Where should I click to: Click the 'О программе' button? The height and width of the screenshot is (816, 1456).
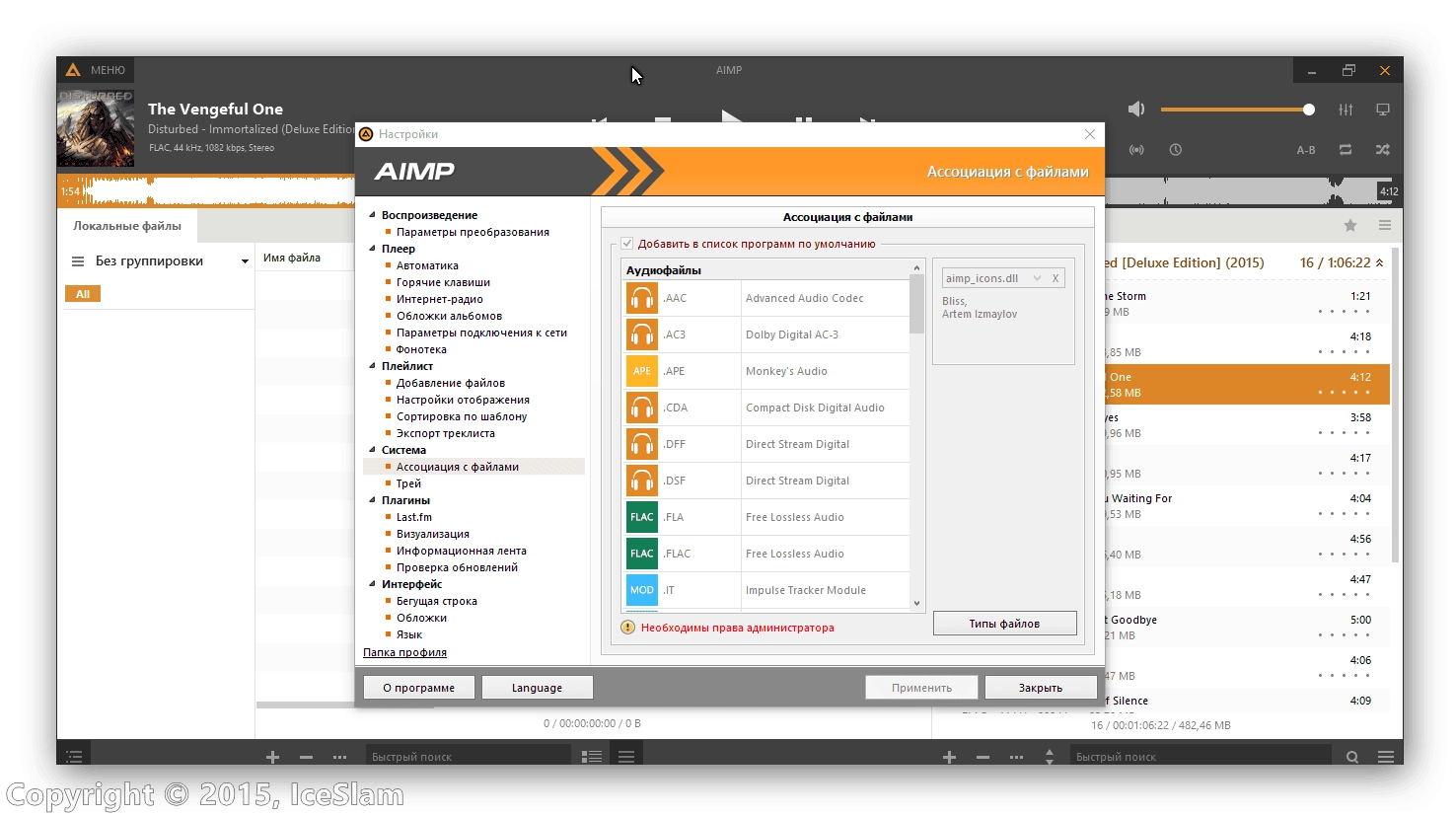tap(419, 688)
